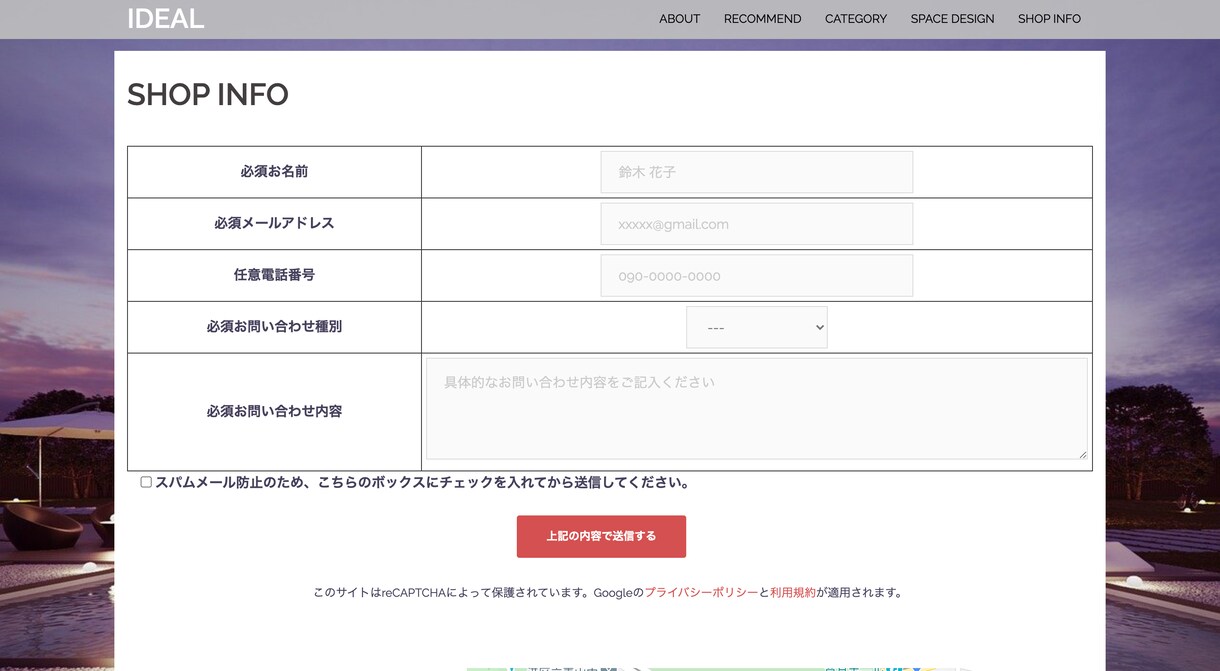Open the プライバシーポリシー link
This screenshot has height=671, width=1220.
(x=701, y=593)
